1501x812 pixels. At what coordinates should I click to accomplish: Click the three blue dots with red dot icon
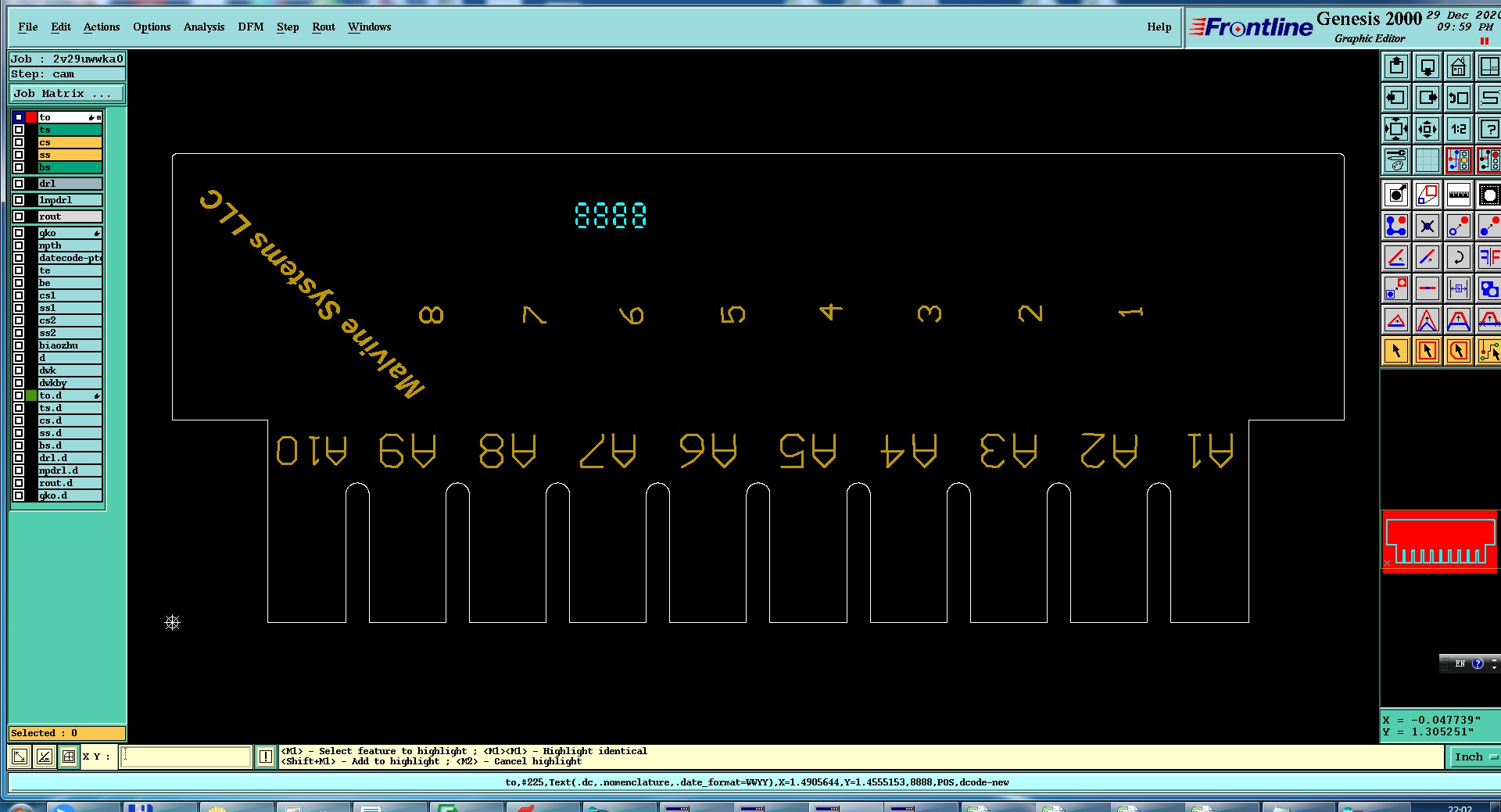pyautogui.click(x=1396, y=227)
